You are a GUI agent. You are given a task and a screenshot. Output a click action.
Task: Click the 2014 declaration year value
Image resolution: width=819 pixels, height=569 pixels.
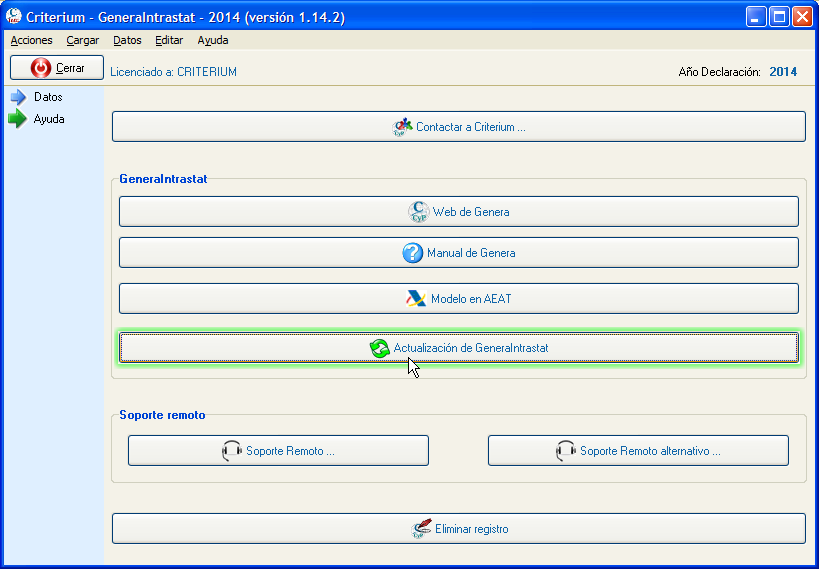[783, 72]
